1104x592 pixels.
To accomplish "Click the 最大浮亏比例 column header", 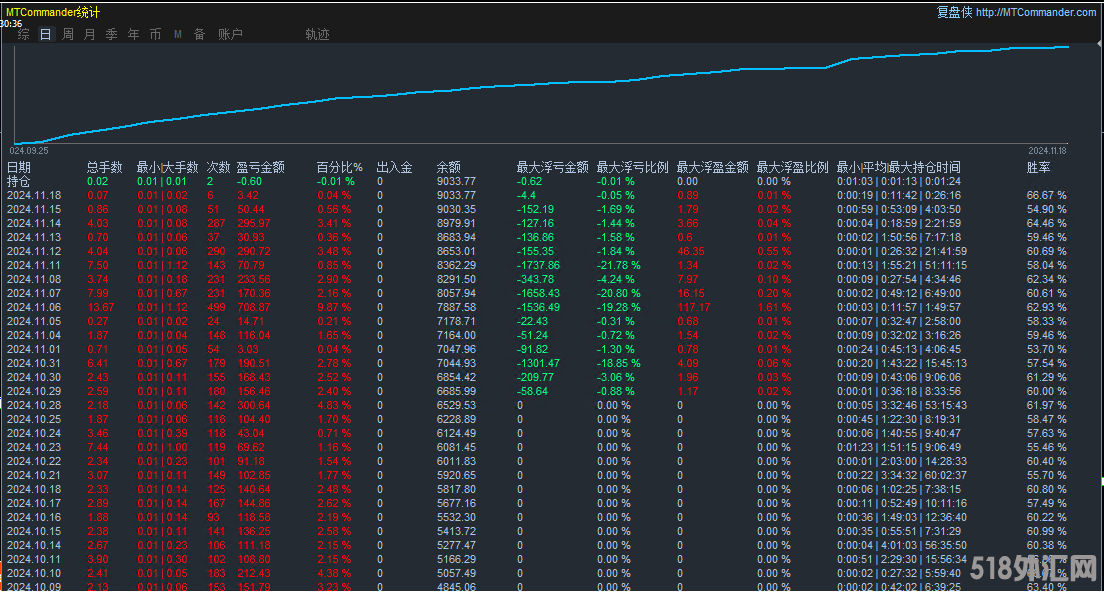I will point(632,167).
